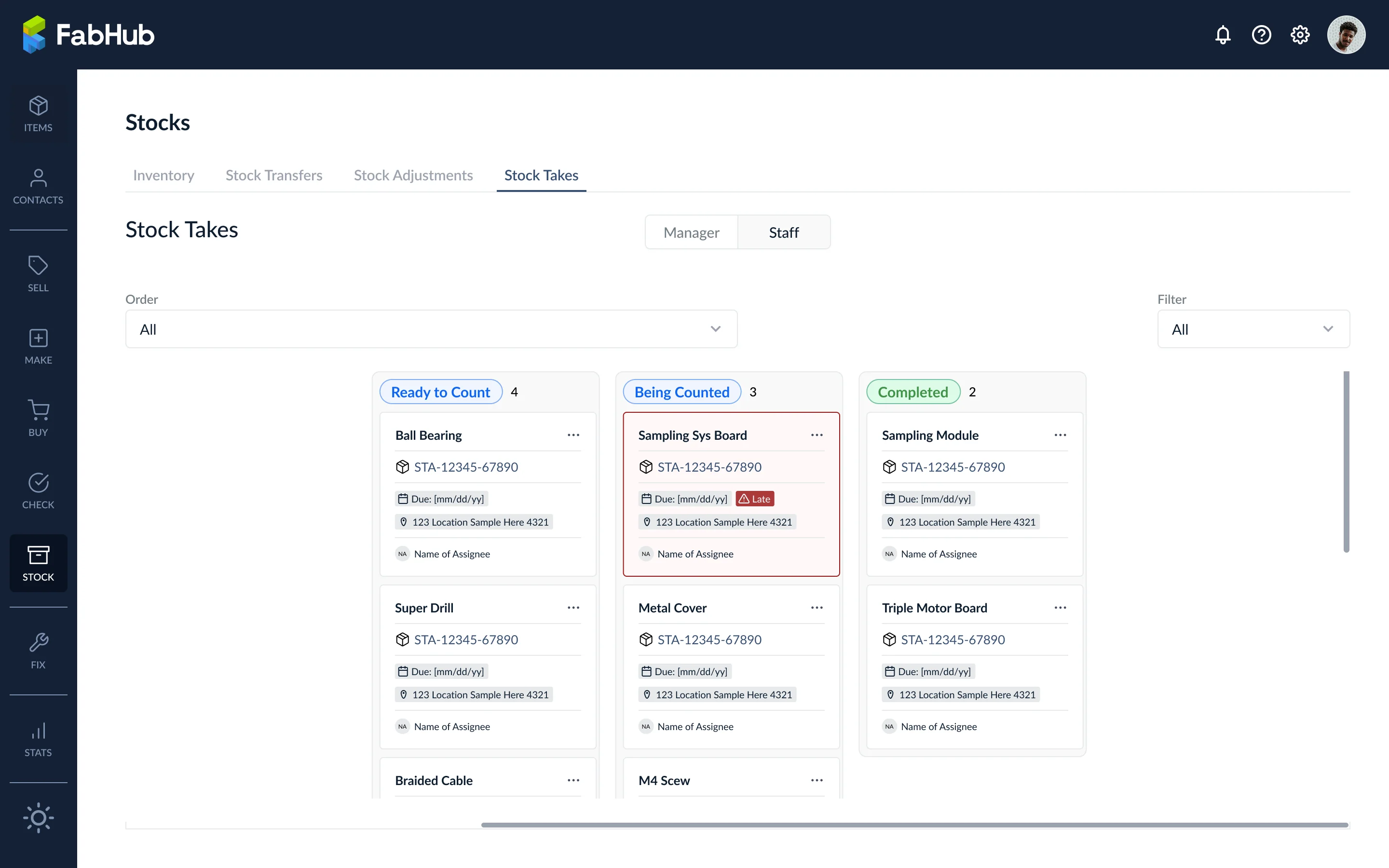Open the Triple Motor Board card title

point(934,608)
